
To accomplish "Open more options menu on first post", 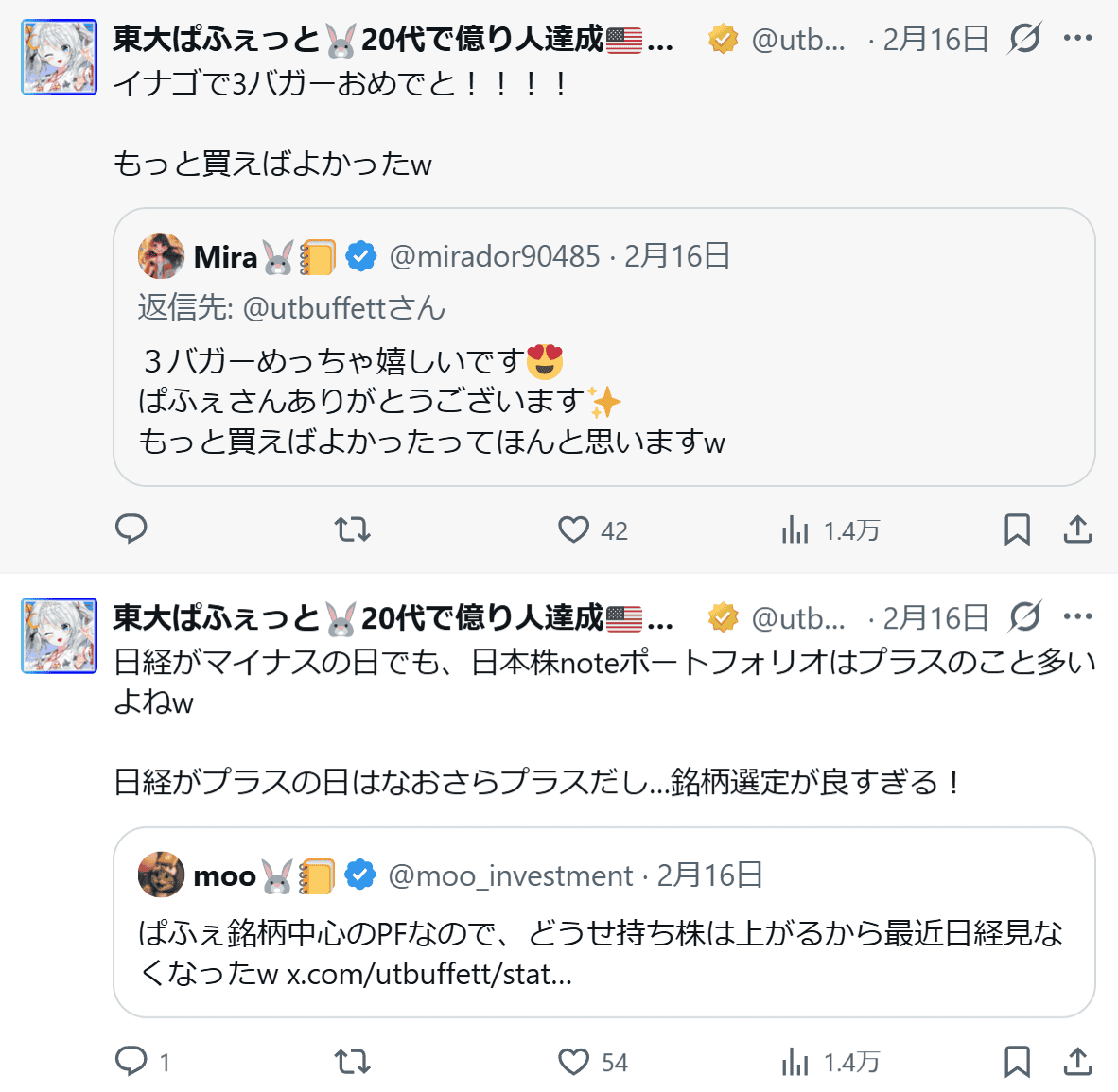I will click(1077, 39).
